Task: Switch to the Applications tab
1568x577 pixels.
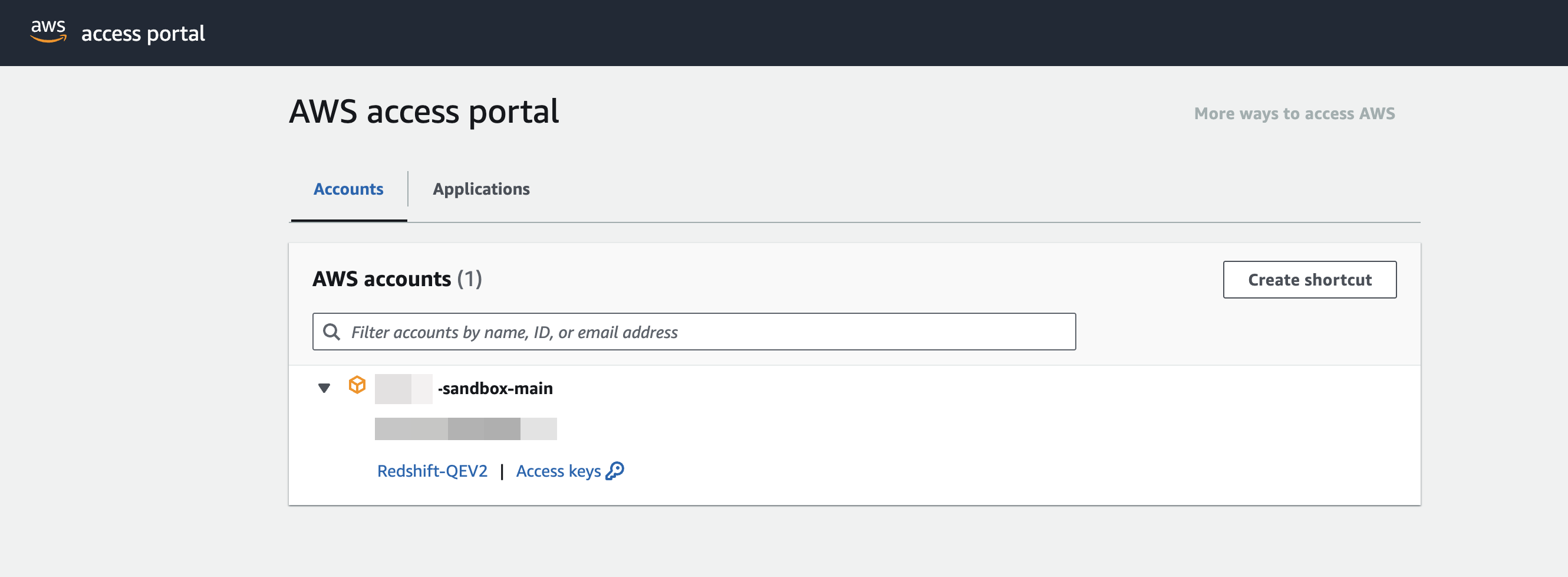Action: [482, 189]
